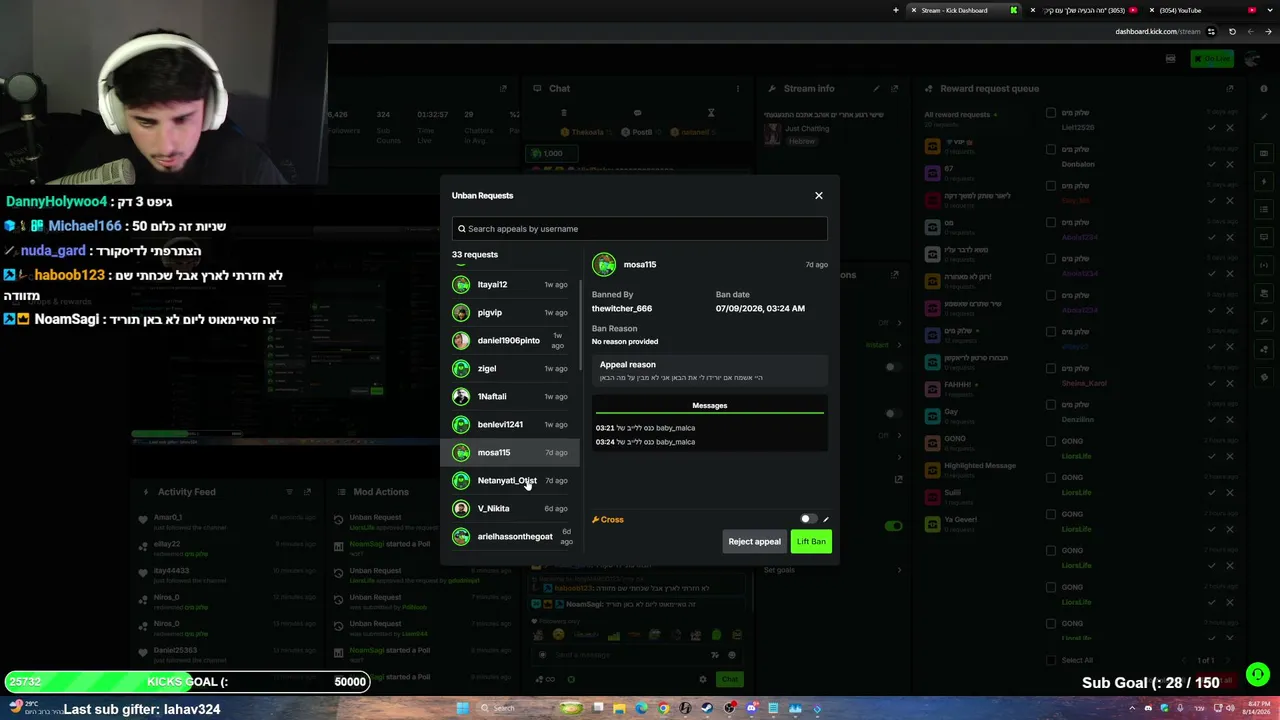Toggle the switch above Lift Ban
1280x720 pixels.
point(808,519)
